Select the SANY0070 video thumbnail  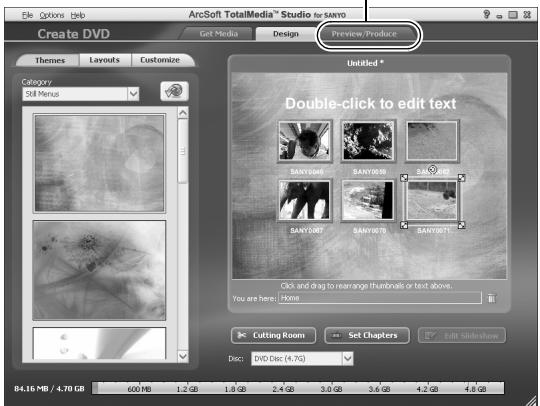pyautogui.click(x=368, y=200)
